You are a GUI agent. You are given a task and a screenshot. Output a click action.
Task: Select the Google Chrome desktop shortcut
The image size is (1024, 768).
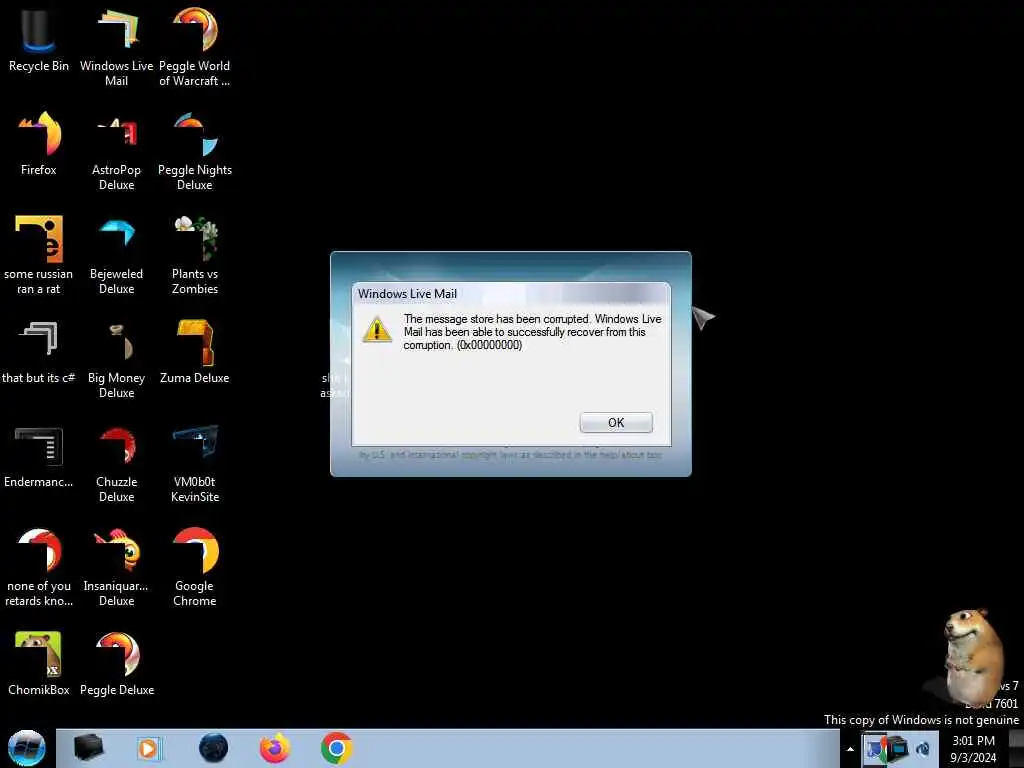195,568
